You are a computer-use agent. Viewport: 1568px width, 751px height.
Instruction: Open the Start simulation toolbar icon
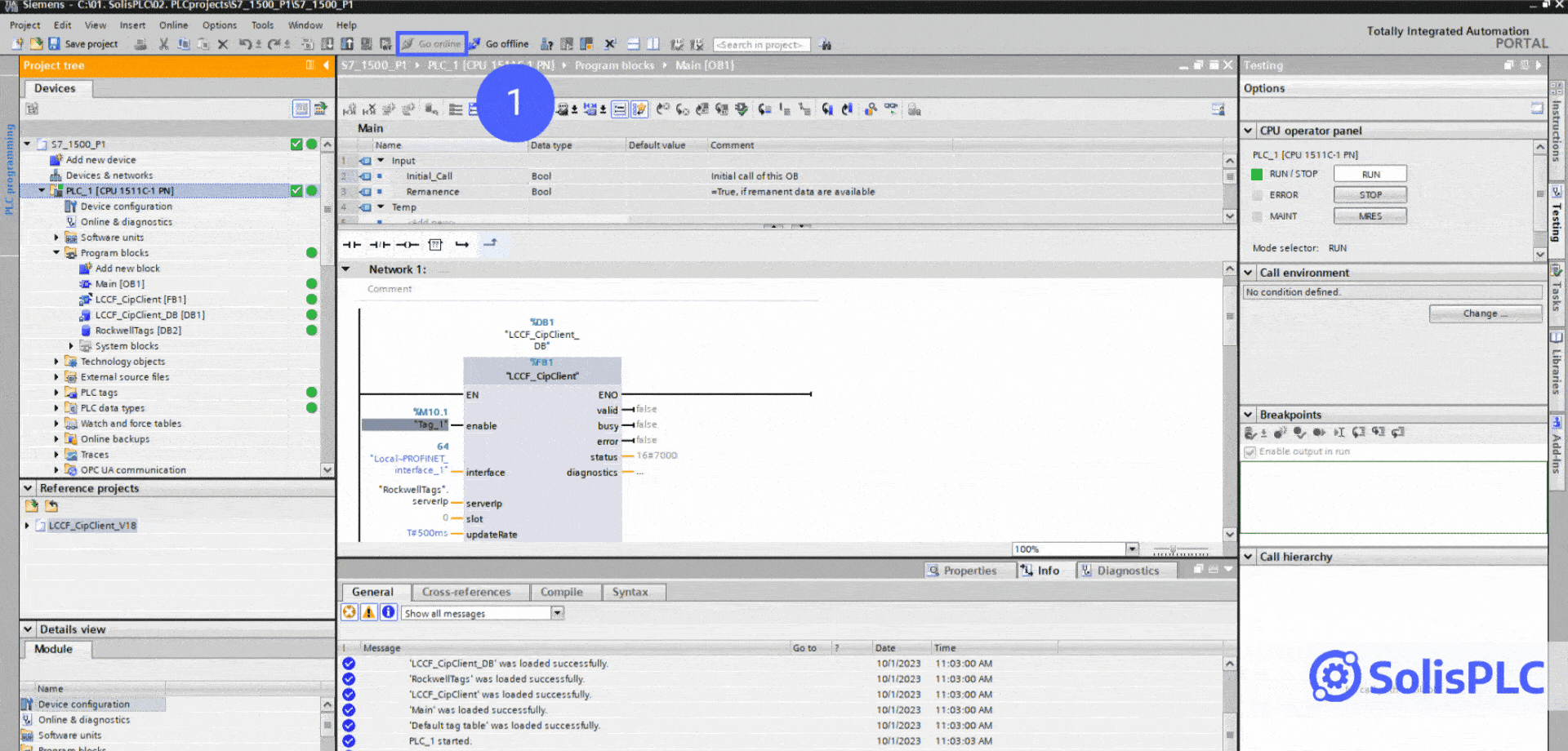tap(385, 43)
